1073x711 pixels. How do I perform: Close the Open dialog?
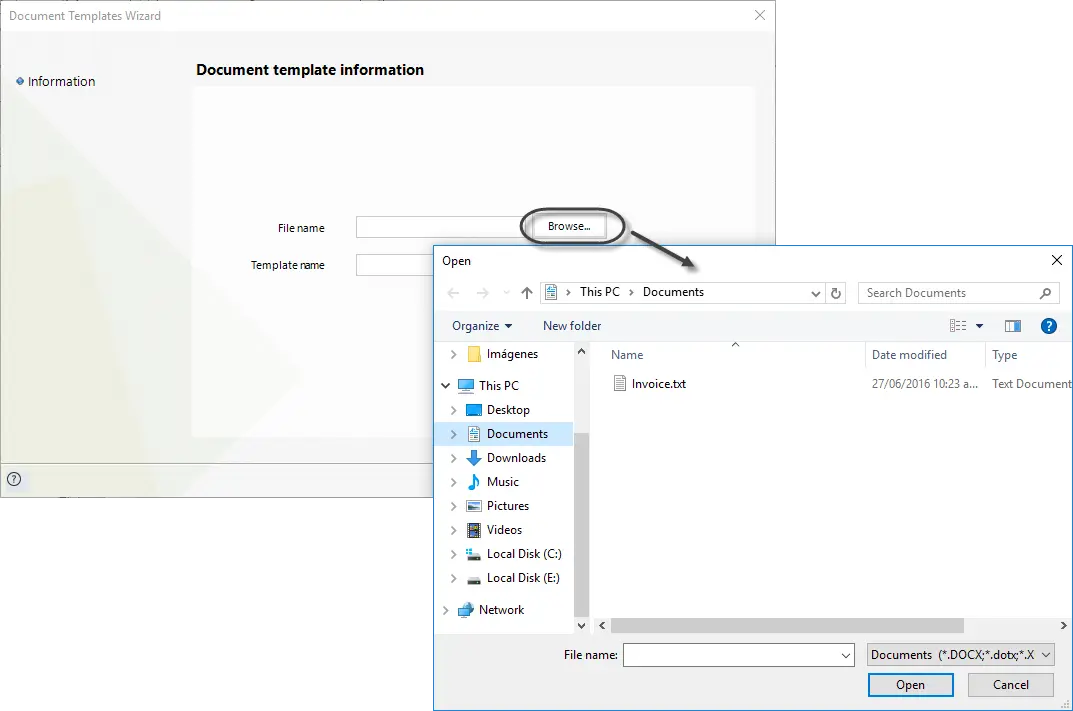pyautogui.click(x=1057, y=260)
